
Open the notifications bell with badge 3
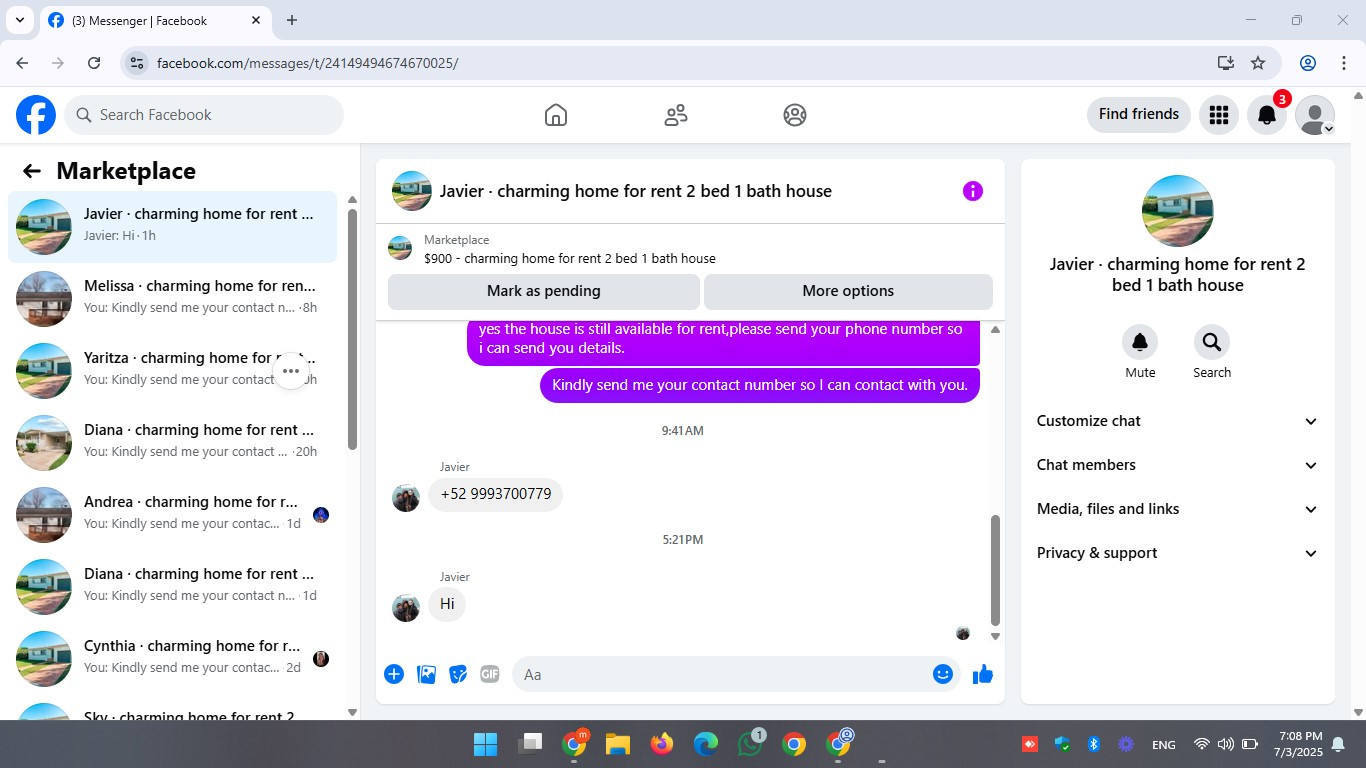coord(1267,115)
